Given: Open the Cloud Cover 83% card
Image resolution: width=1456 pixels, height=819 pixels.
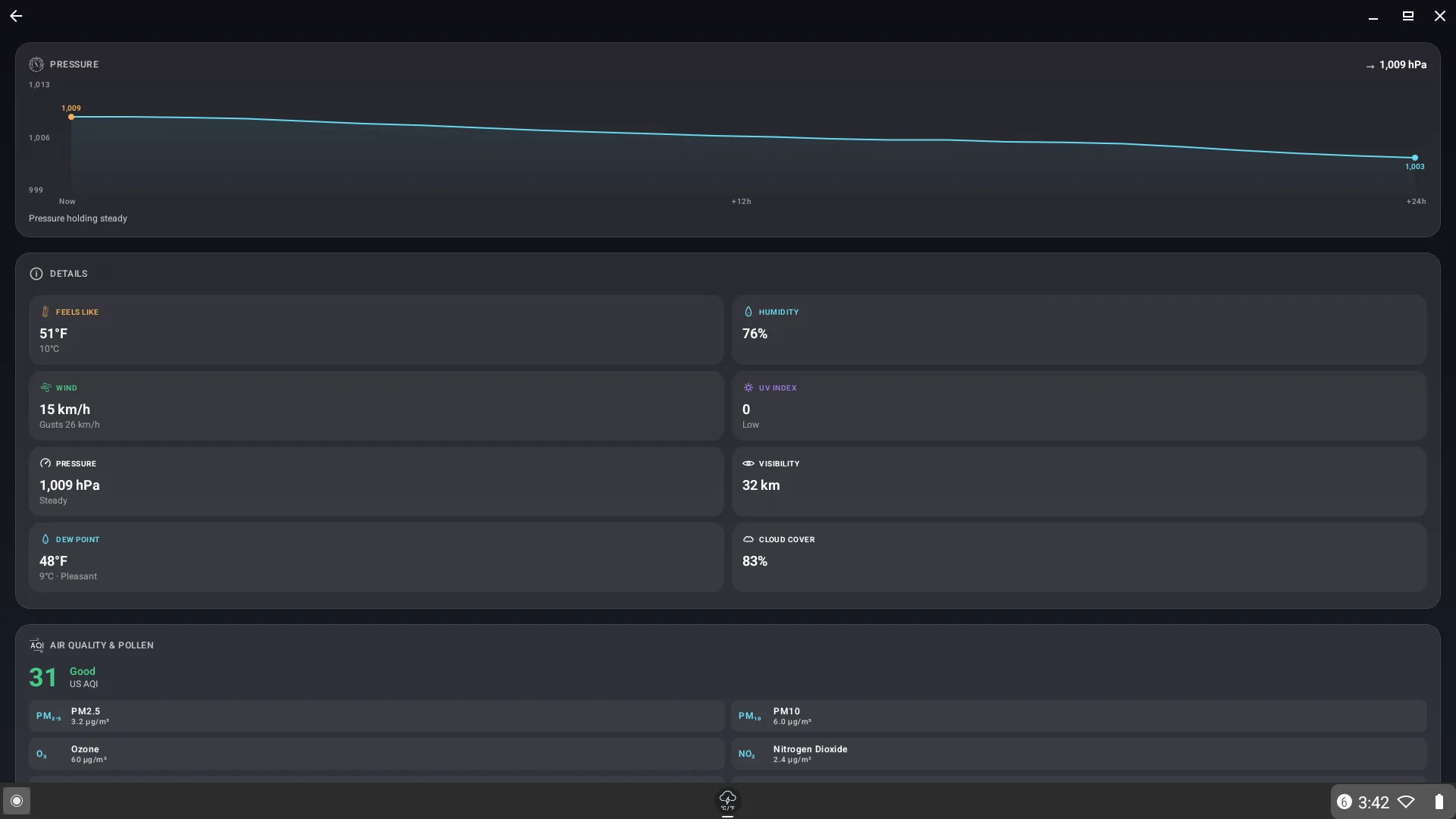Looking at the screenshot, I should coord(1079,557).
